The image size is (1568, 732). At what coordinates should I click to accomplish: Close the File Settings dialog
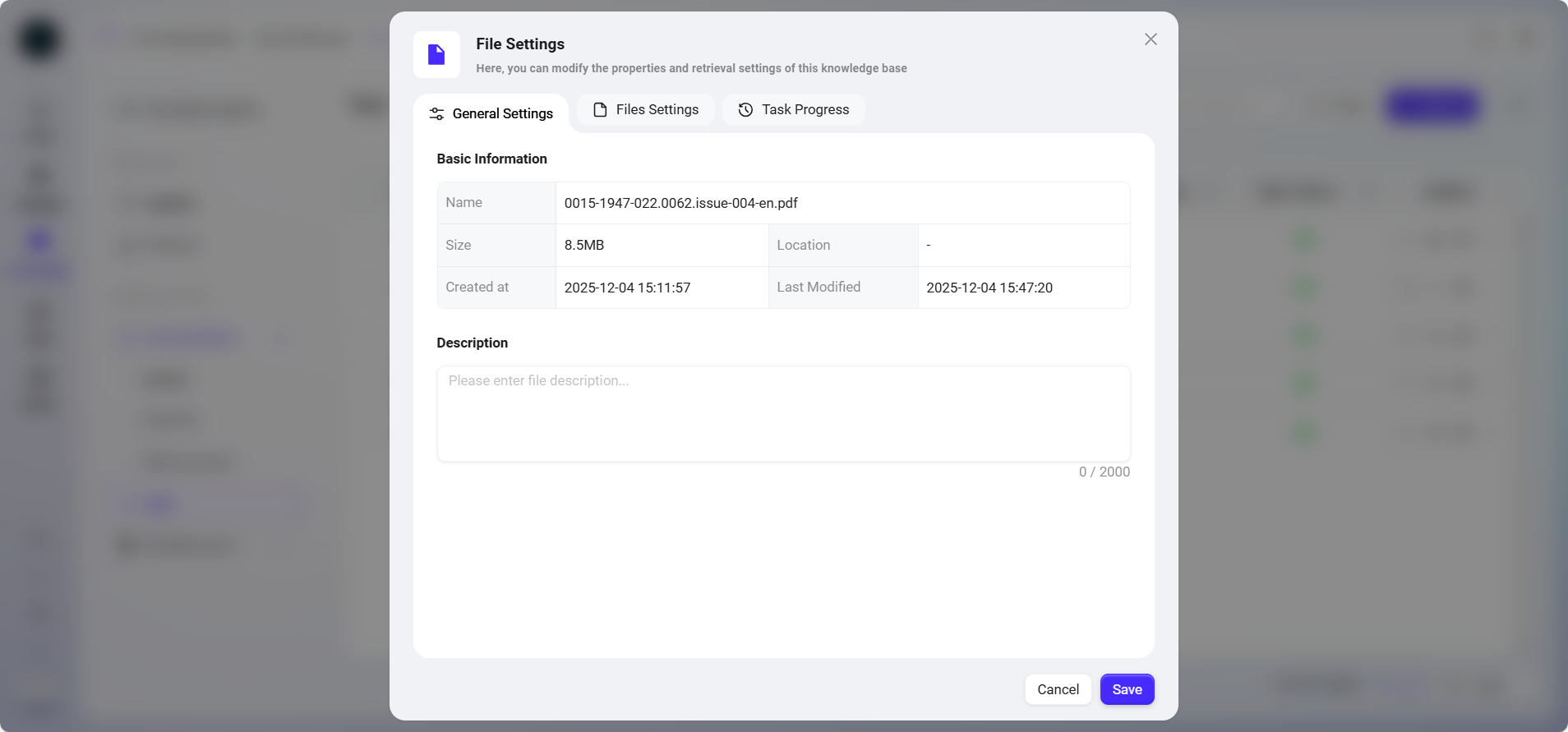[1151, 39]
